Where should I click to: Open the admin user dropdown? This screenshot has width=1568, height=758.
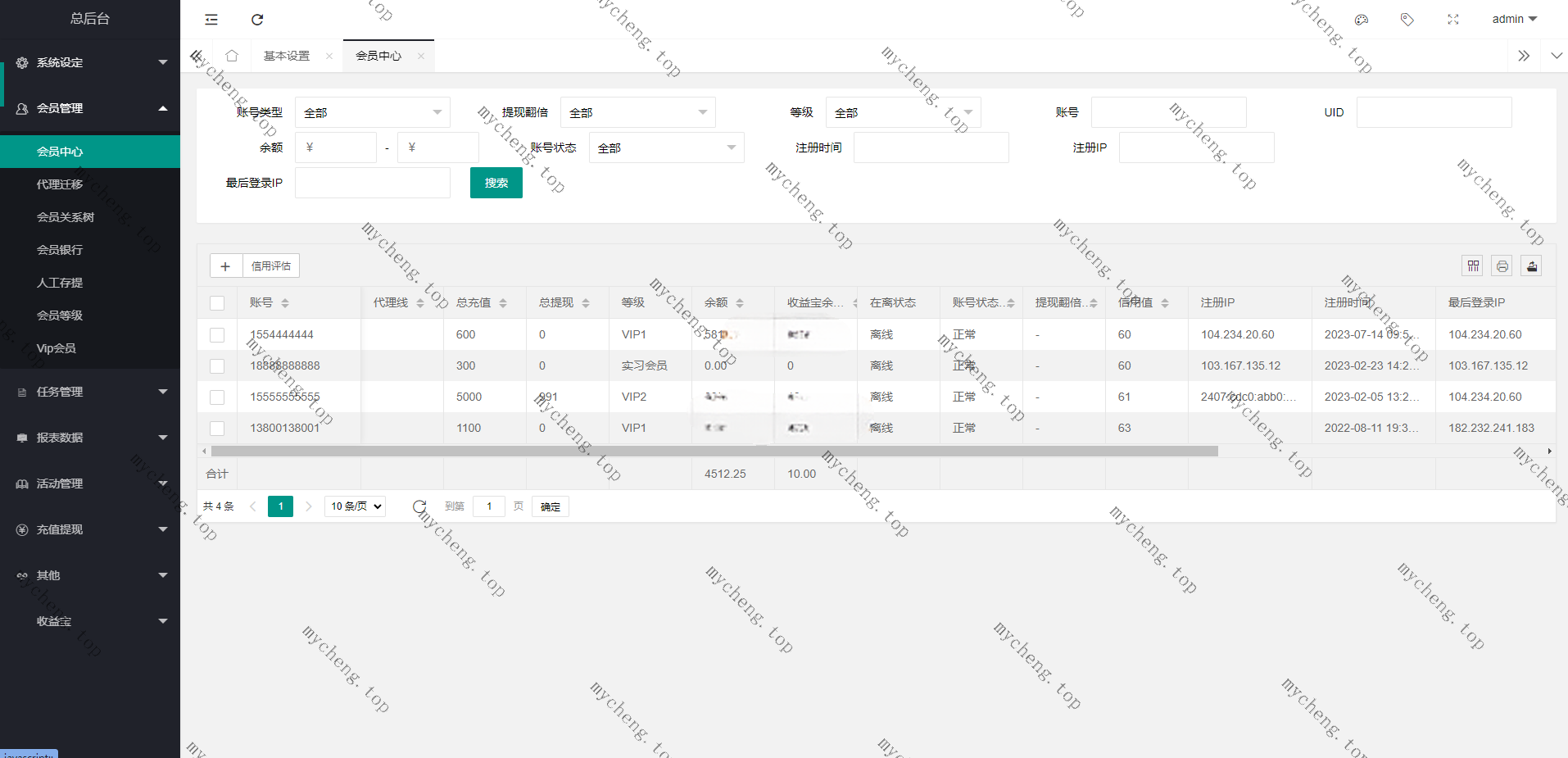pos(1514,19)
